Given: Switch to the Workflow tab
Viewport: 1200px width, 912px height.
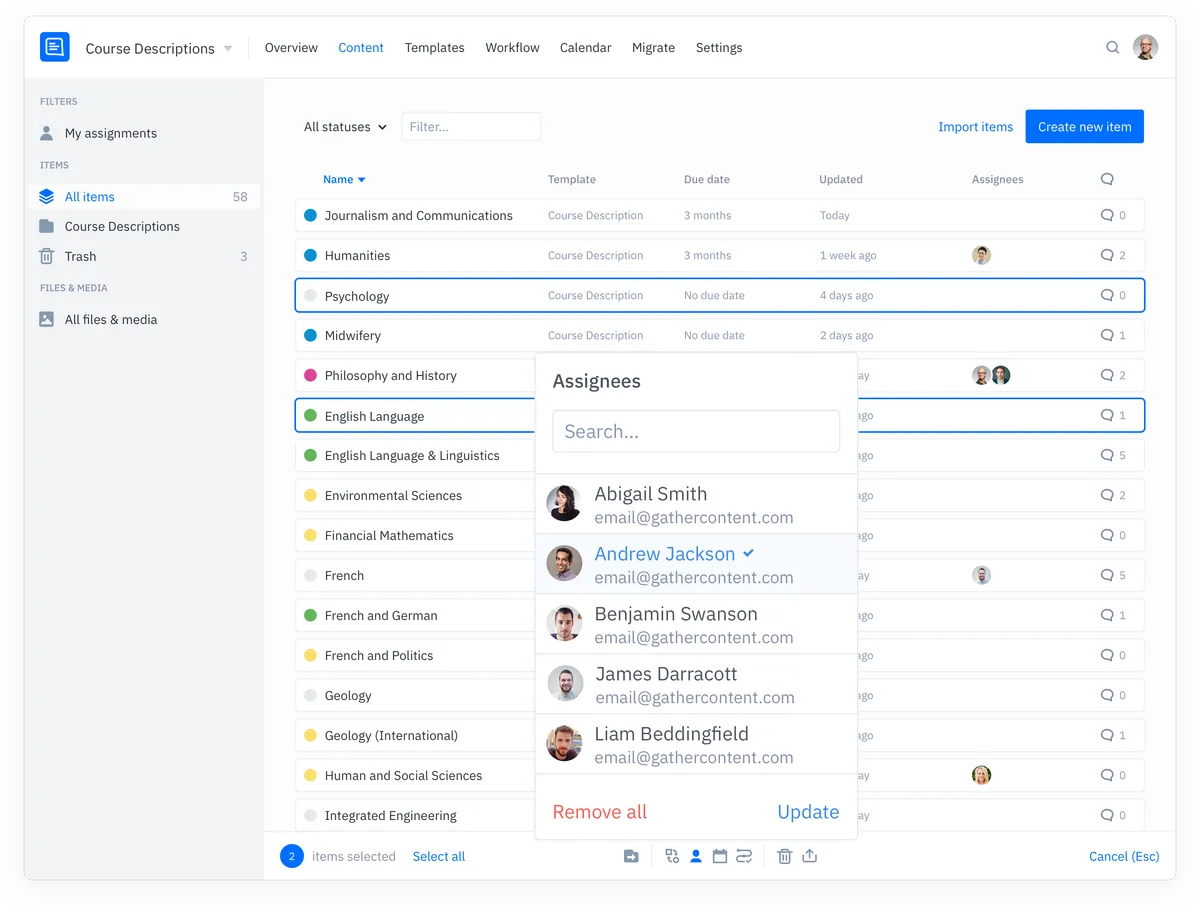Looking at the screenshot, I should coord(512,47).
